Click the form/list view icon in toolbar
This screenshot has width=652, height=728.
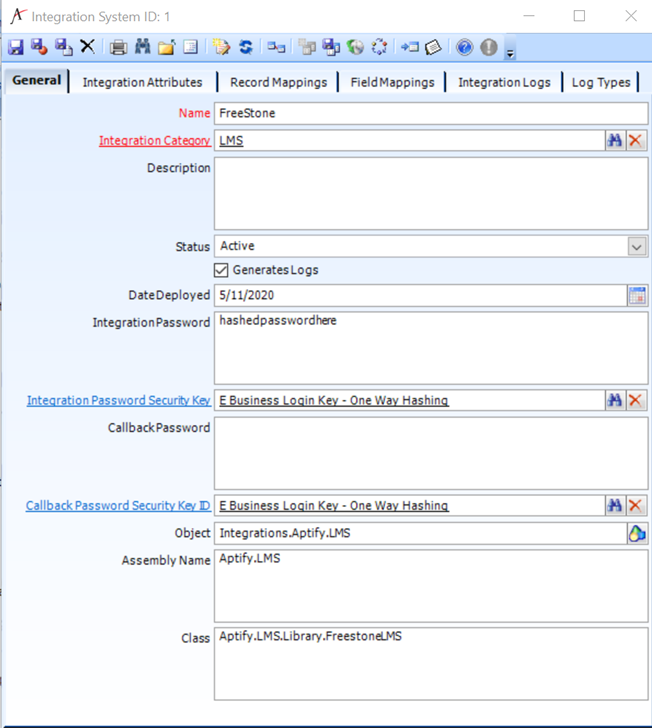point(190,47)
